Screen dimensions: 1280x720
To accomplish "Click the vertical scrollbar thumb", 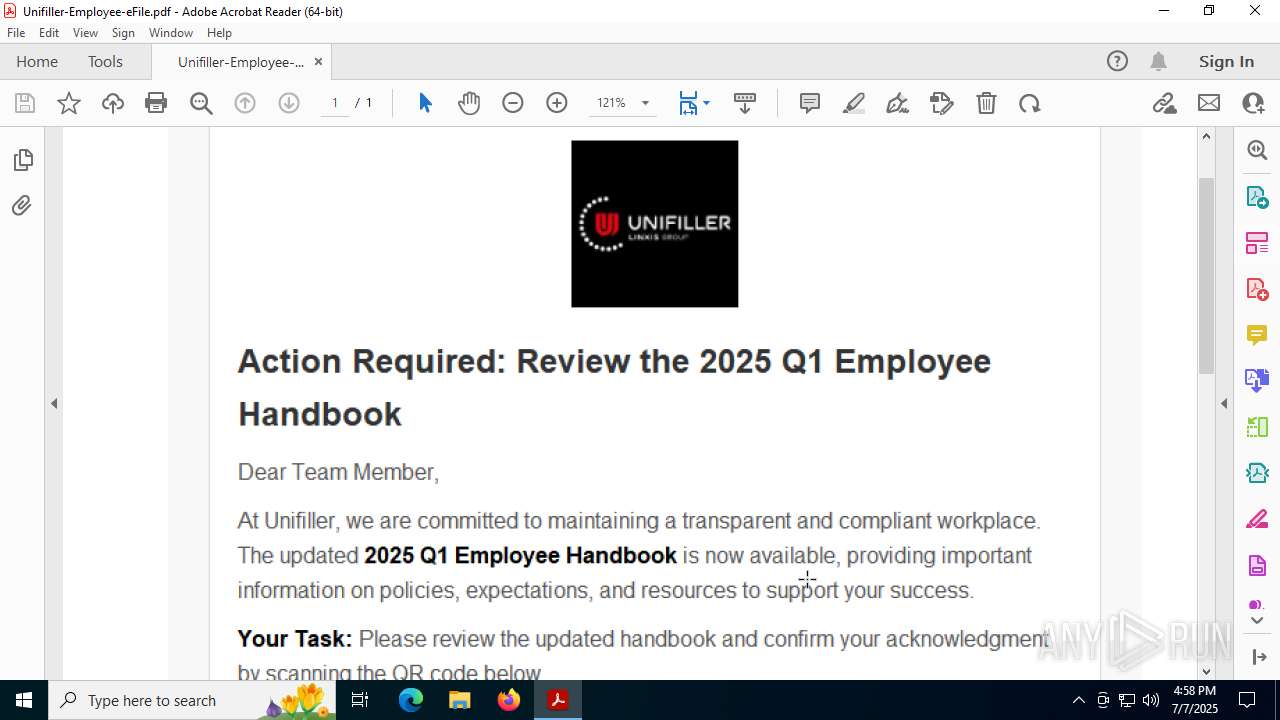I will [x=1206, y=276].
